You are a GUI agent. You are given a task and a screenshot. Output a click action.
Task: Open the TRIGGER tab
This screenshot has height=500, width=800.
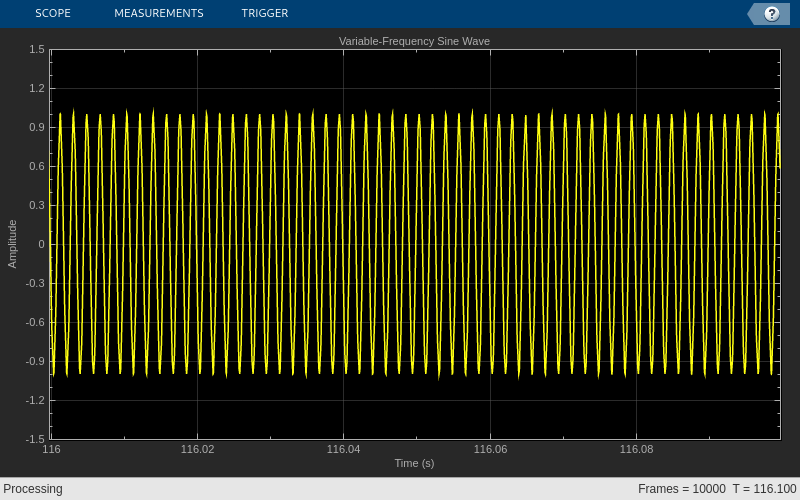tap(265, 13)
